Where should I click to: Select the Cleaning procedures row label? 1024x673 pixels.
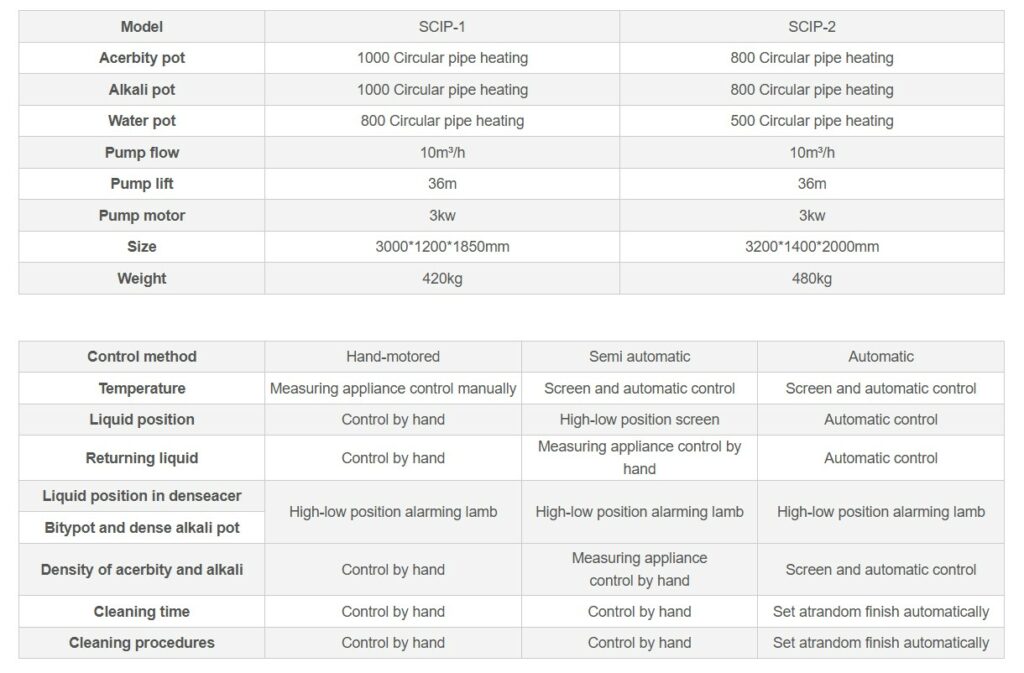(x=142, y=643)
